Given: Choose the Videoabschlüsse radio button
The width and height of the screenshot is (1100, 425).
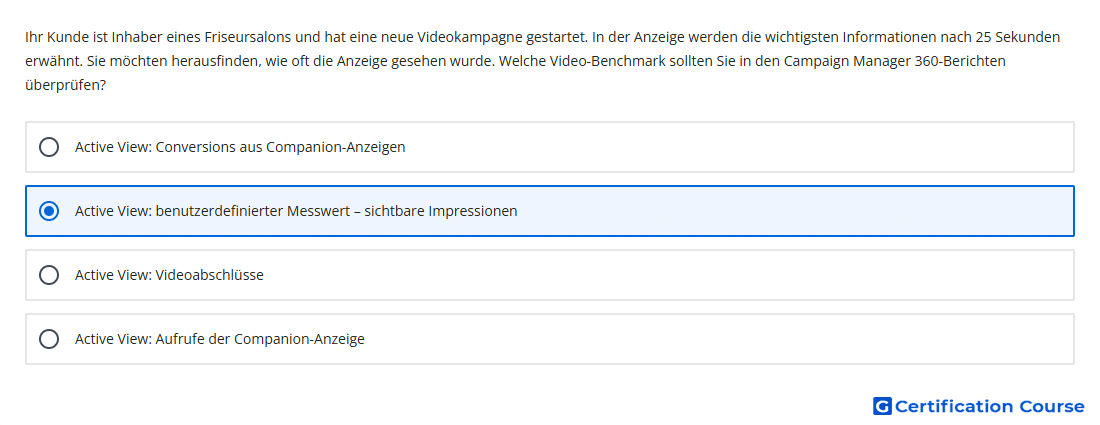Looking at the screenshot, I should click(49, 275).
